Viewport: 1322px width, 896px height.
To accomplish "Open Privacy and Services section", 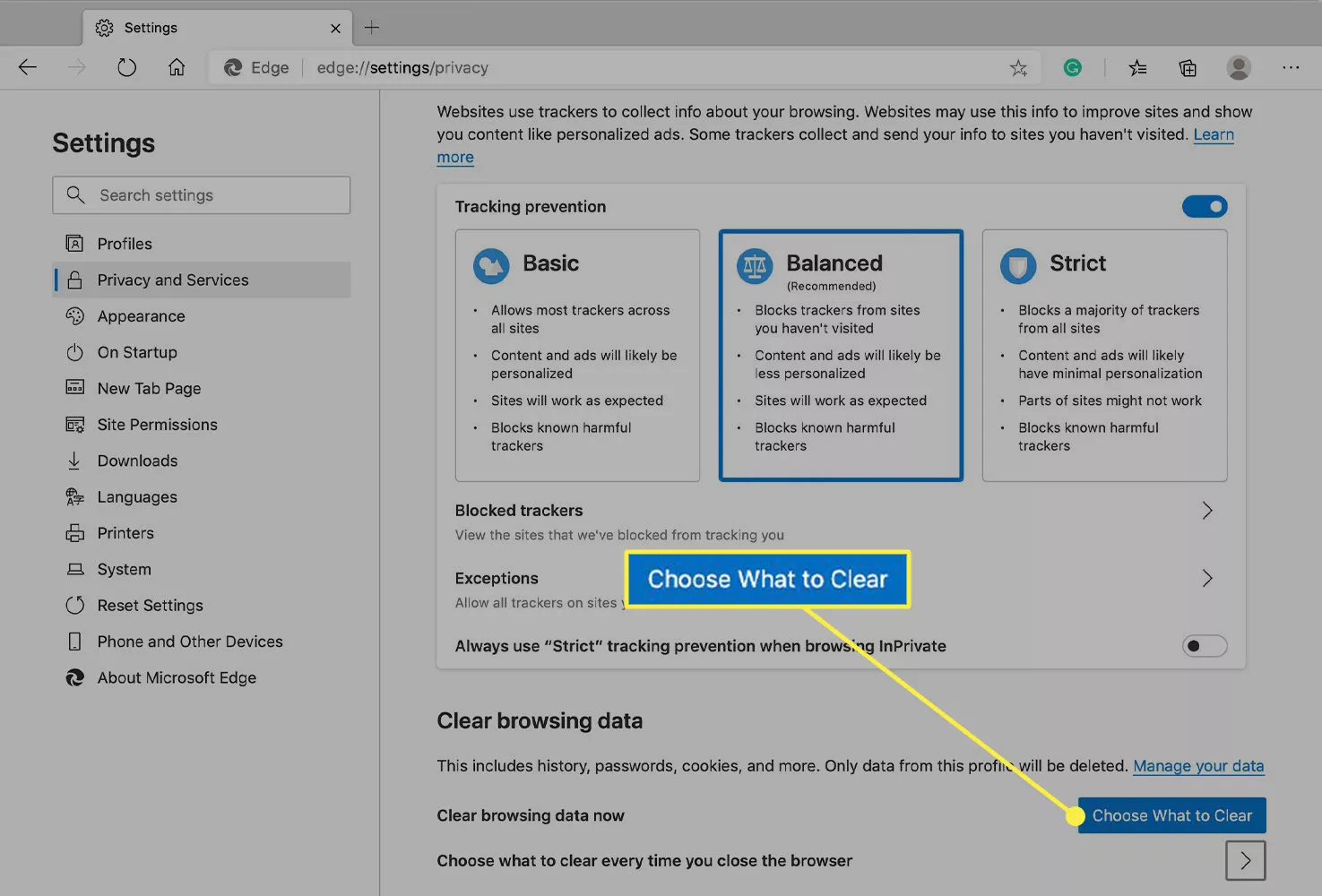I will point(202,280).
